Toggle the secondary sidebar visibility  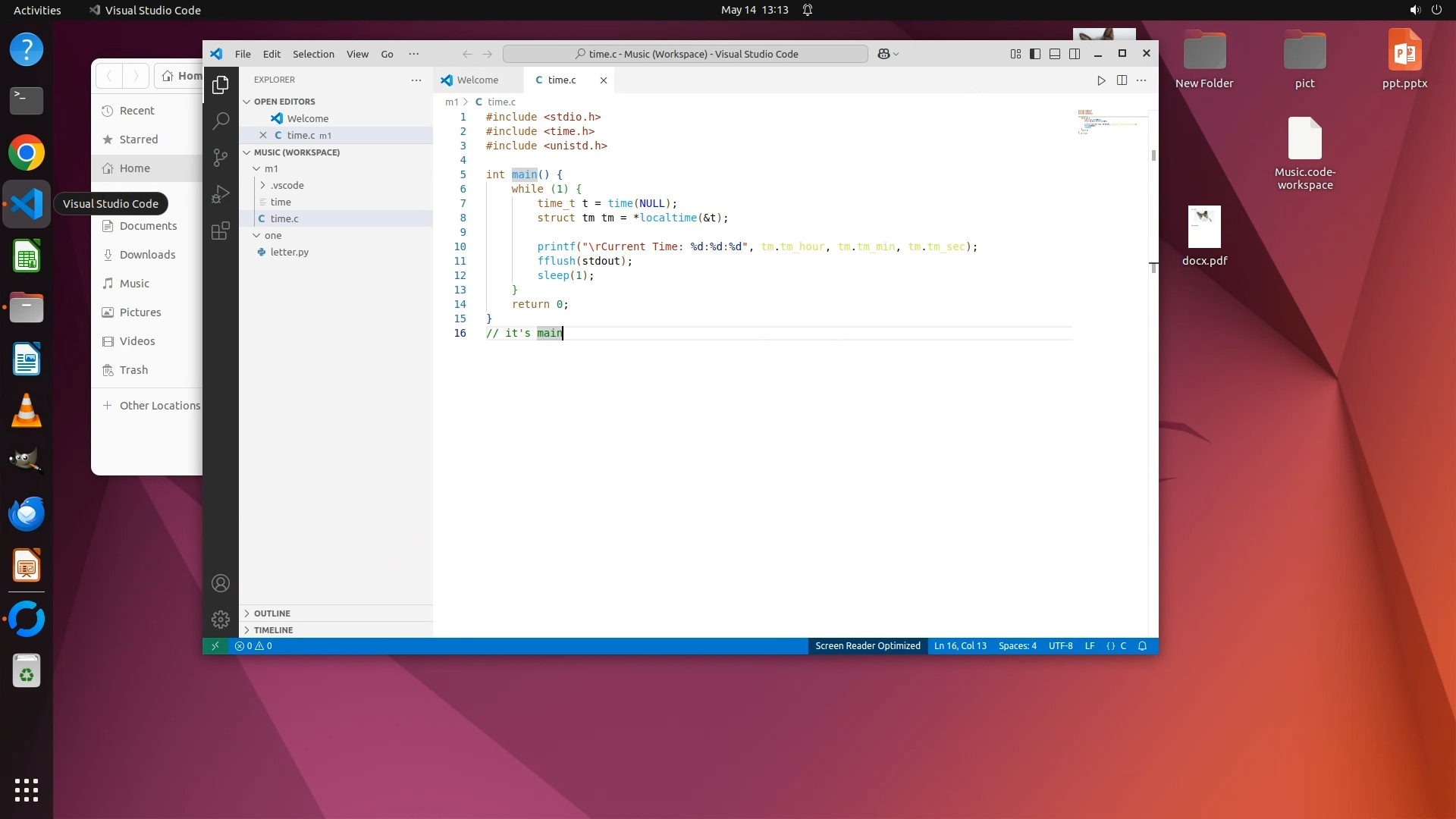tap(1075, 54)
